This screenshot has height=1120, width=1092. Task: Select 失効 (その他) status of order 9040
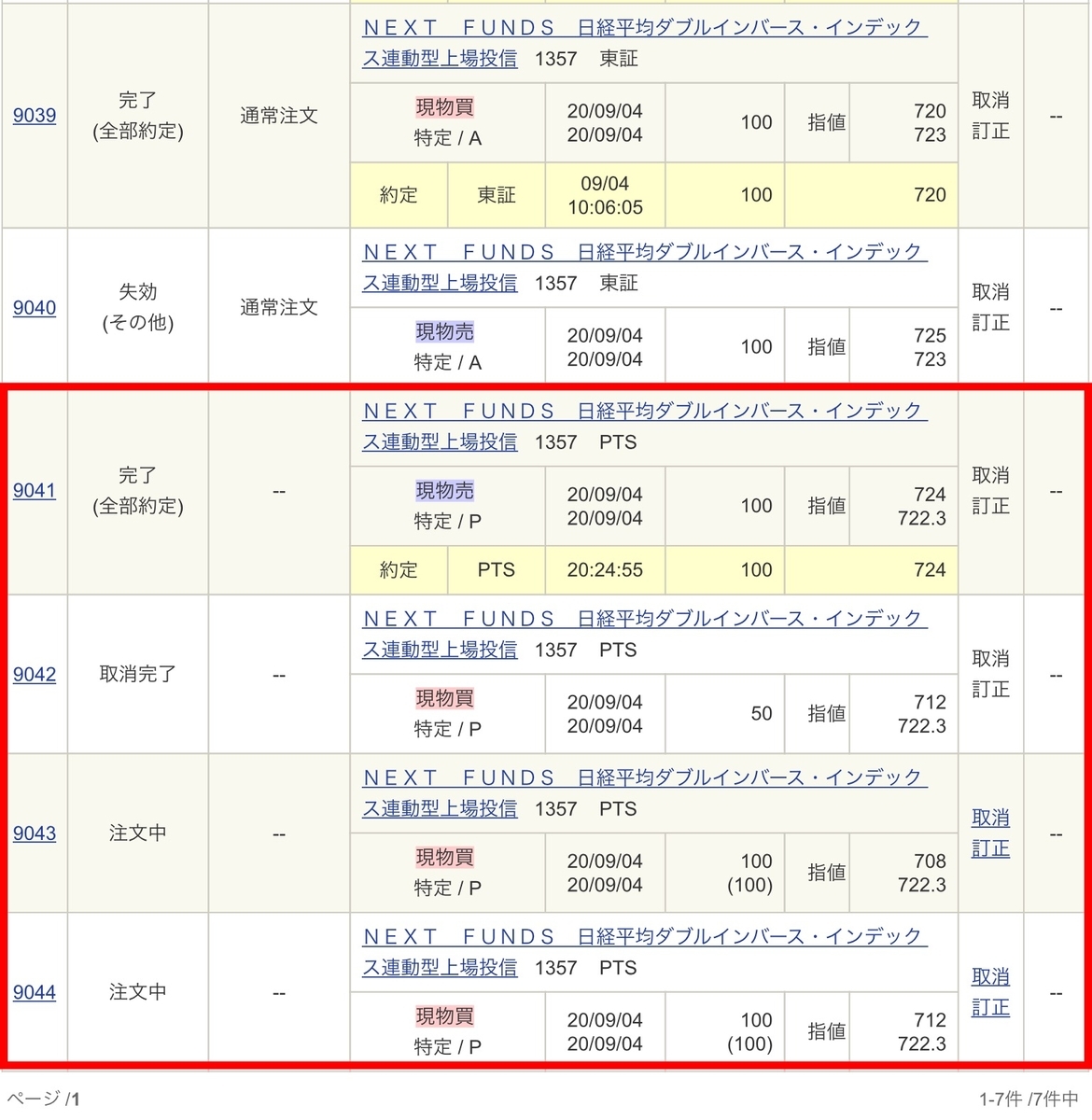point(138,307)
